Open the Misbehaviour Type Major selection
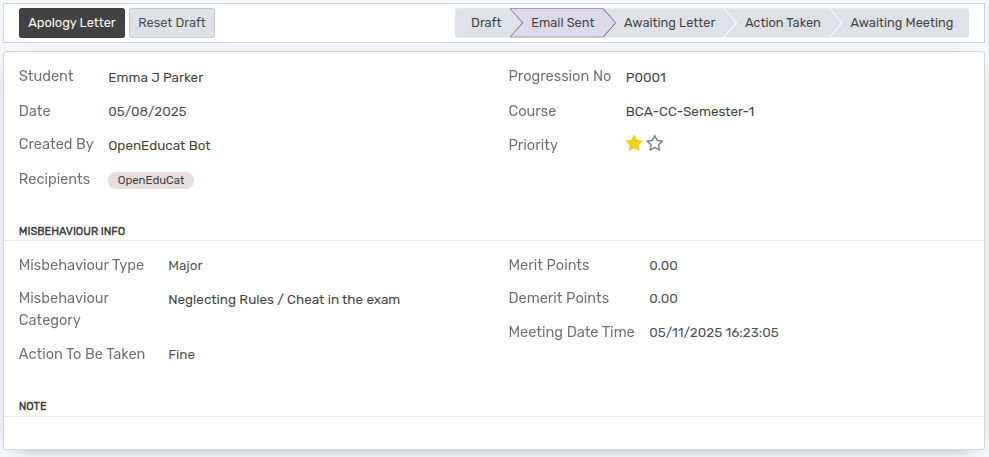This screenshot has height=457, width=989. pyautogui.click(x=185, y=265)
